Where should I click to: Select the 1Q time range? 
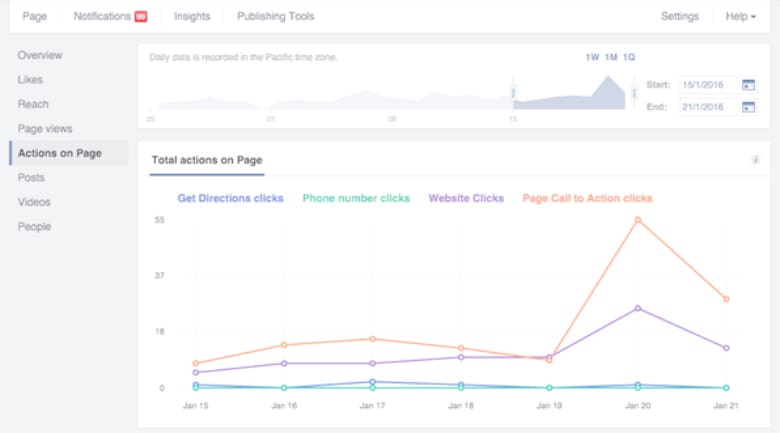tap(629, 57)
